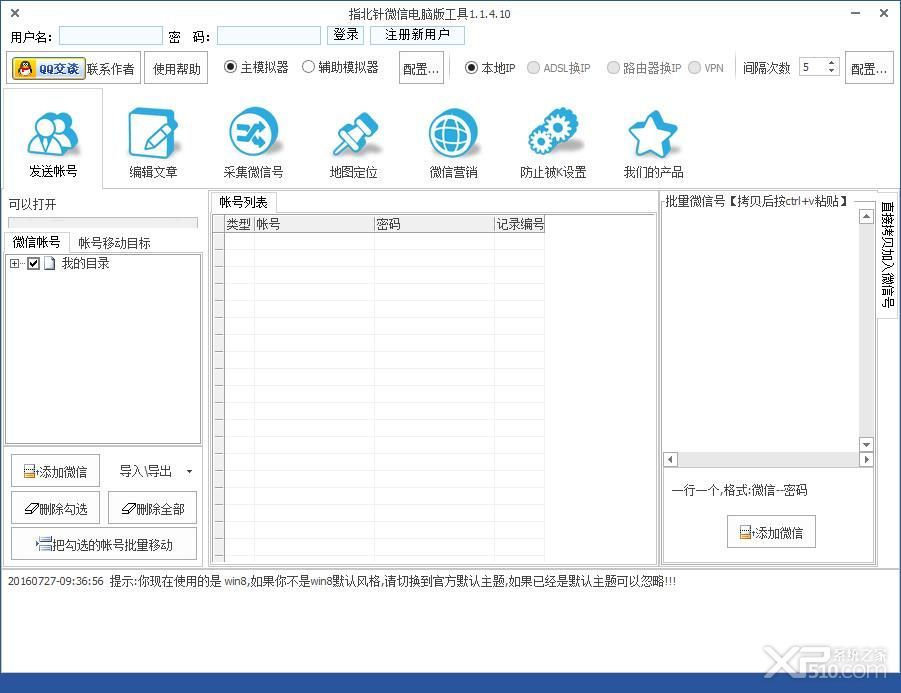Viewport: 901px width, 693px height.
Task: Click 把勾选的帐号批量移动 batch move button
Action: click(104, 544)
